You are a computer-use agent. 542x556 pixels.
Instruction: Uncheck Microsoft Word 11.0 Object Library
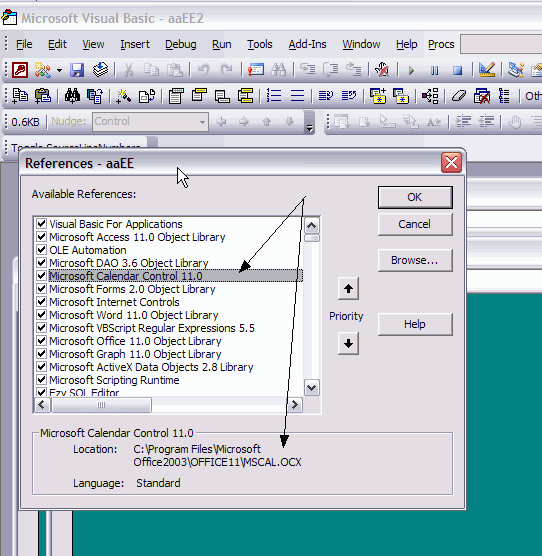41,315
